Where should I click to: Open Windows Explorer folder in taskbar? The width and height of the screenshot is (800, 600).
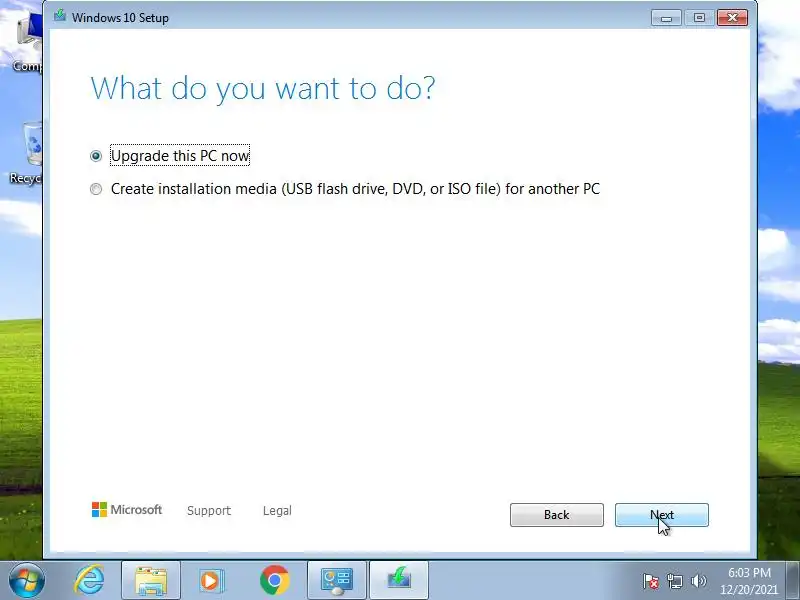pos(151,580)
